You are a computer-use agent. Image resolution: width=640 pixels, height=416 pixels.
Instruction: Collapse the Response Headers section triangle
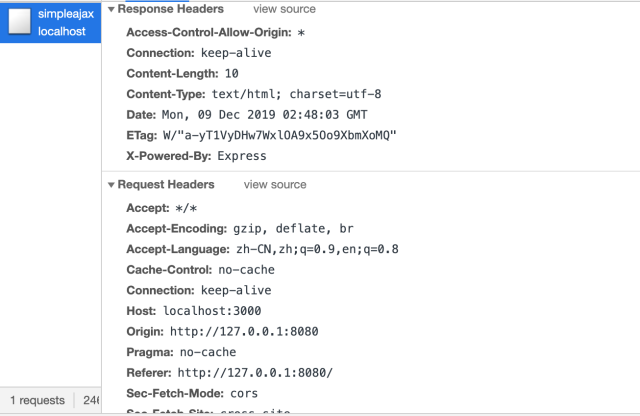point(111,9)
